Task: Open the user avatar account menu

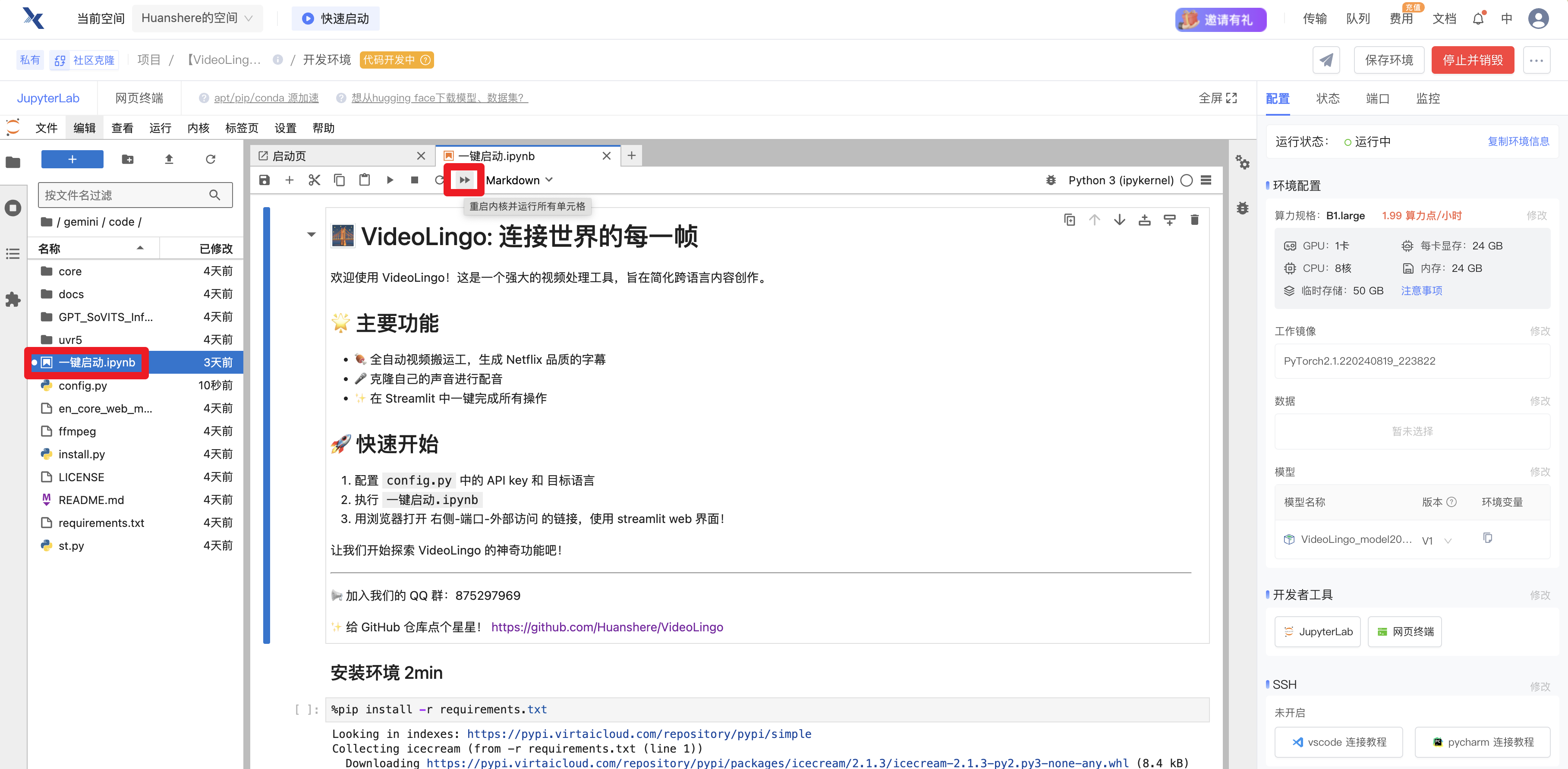Action: click(1538, 19)
